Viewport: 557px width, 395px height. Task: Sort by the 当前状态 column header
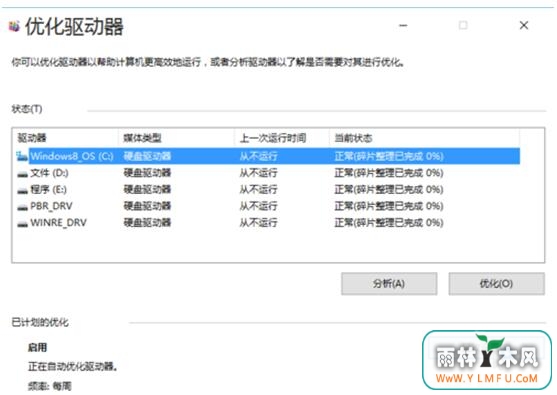click(424, 138)
